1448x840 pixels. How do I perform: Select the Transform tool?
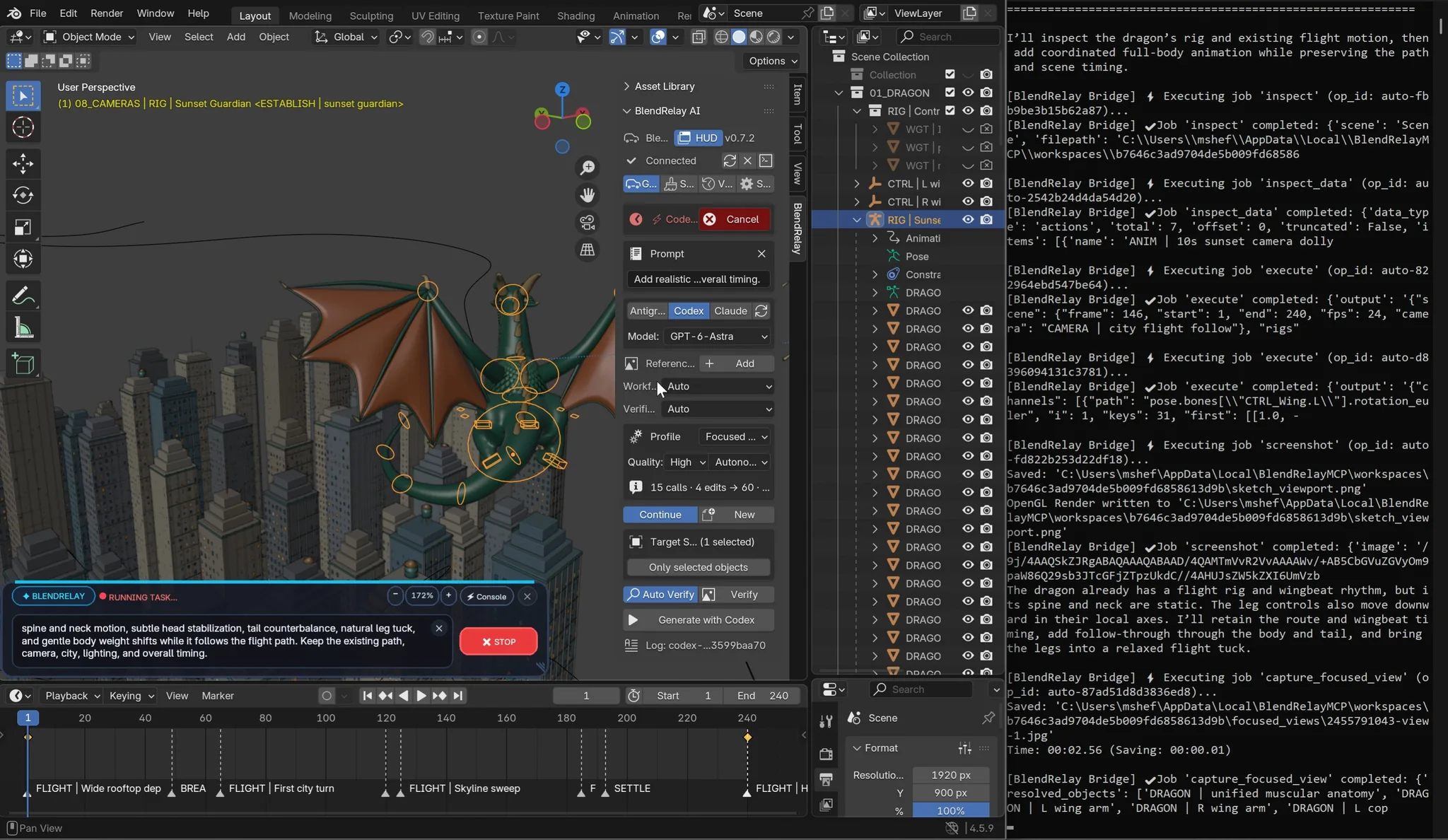(x=23, y=259)
